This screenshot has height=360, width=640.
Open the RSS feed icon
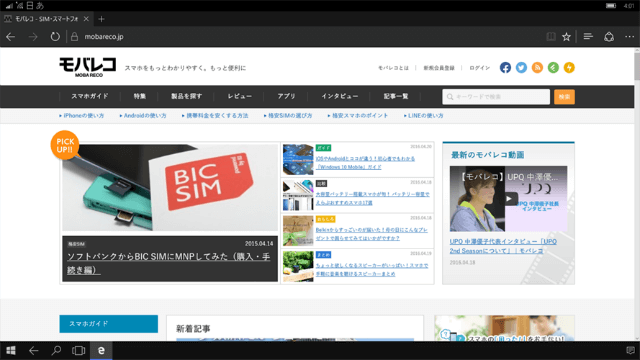click(x=537, y=68)
